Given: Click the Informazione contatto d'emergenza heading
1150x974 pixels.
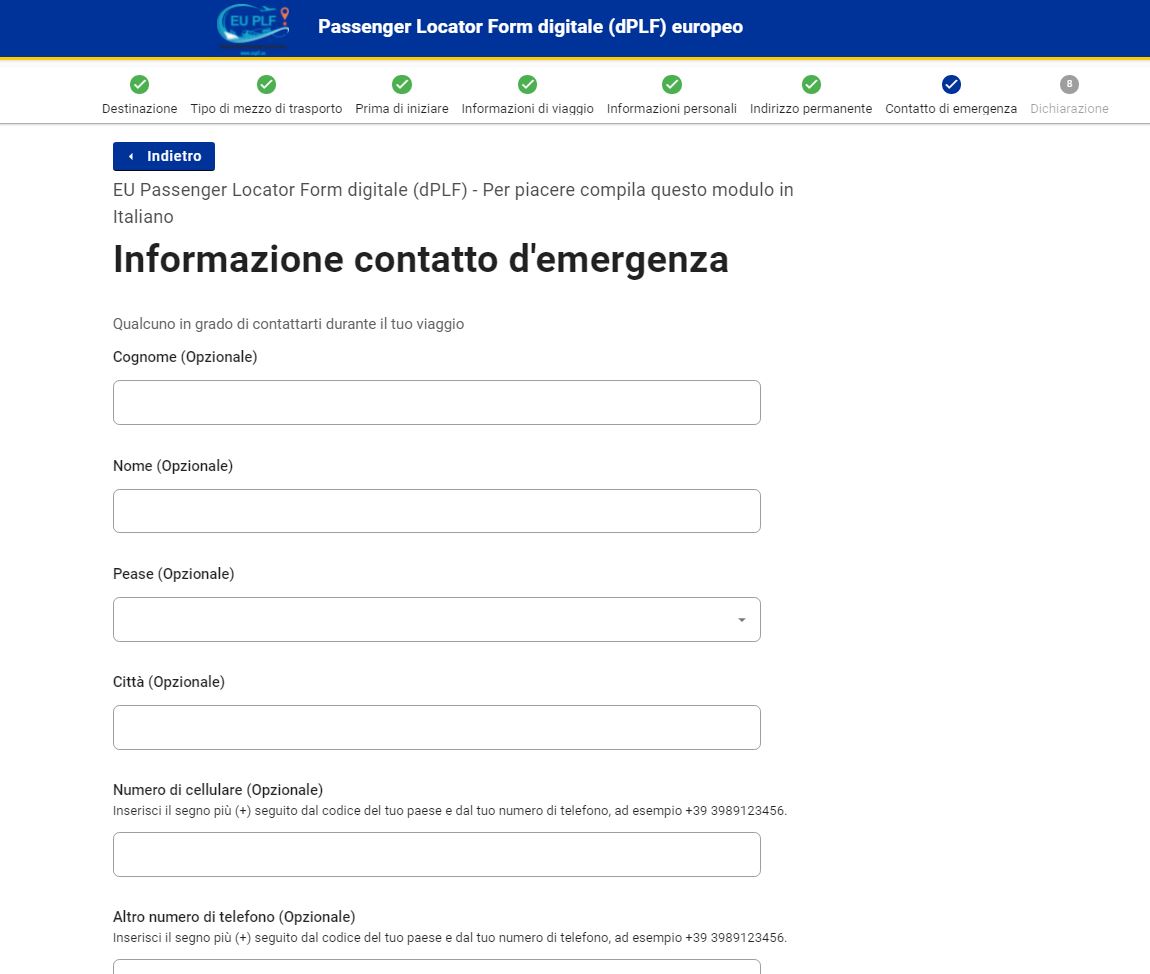Looking at the screenshot, I should [x=421, y=260].
